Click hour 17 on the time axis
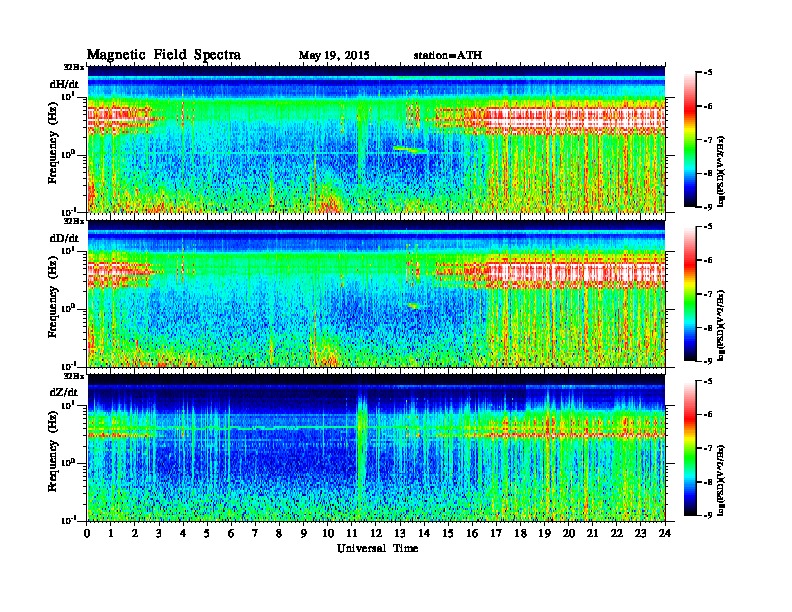Viewport: 792px width, 612px height. tap(496, 533)
